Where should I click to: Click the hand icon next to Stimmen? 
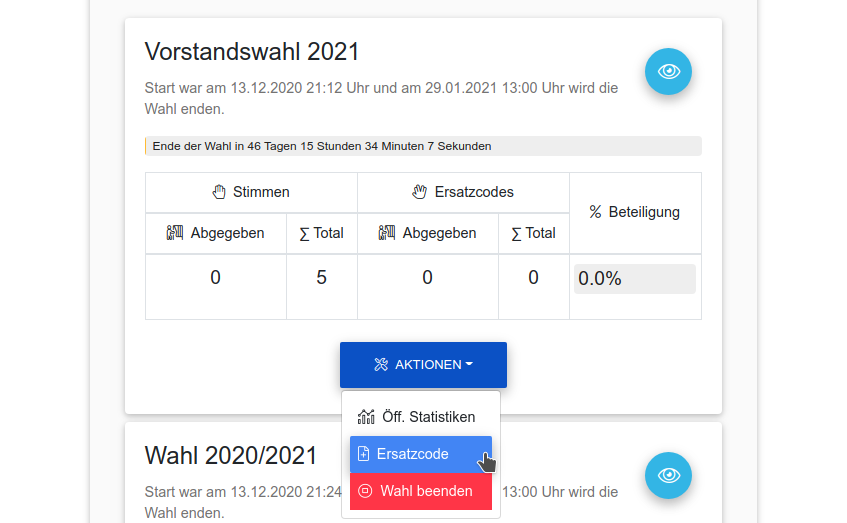[x=219, y=192]
